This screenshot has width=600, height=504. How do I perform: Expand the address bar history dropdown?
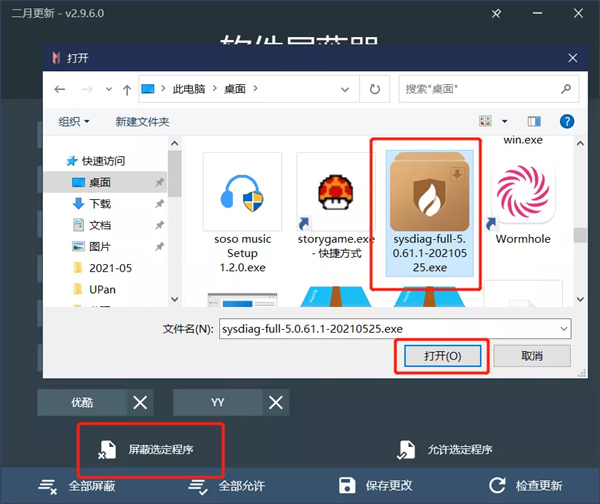(x=345, y=90)
